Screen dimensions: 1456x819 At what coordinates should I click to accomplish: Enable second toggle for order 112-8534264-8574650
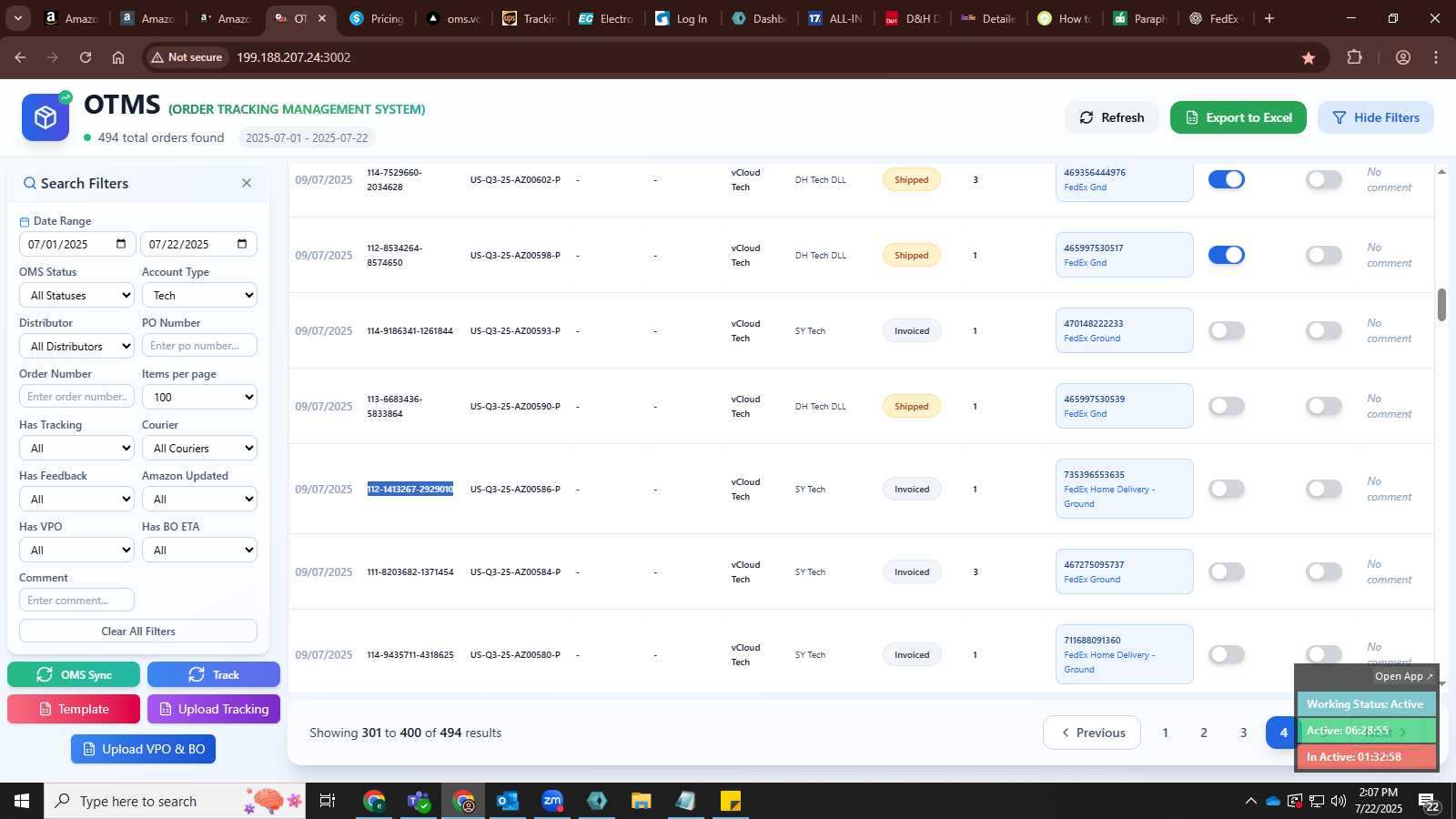coord(1324,255)
